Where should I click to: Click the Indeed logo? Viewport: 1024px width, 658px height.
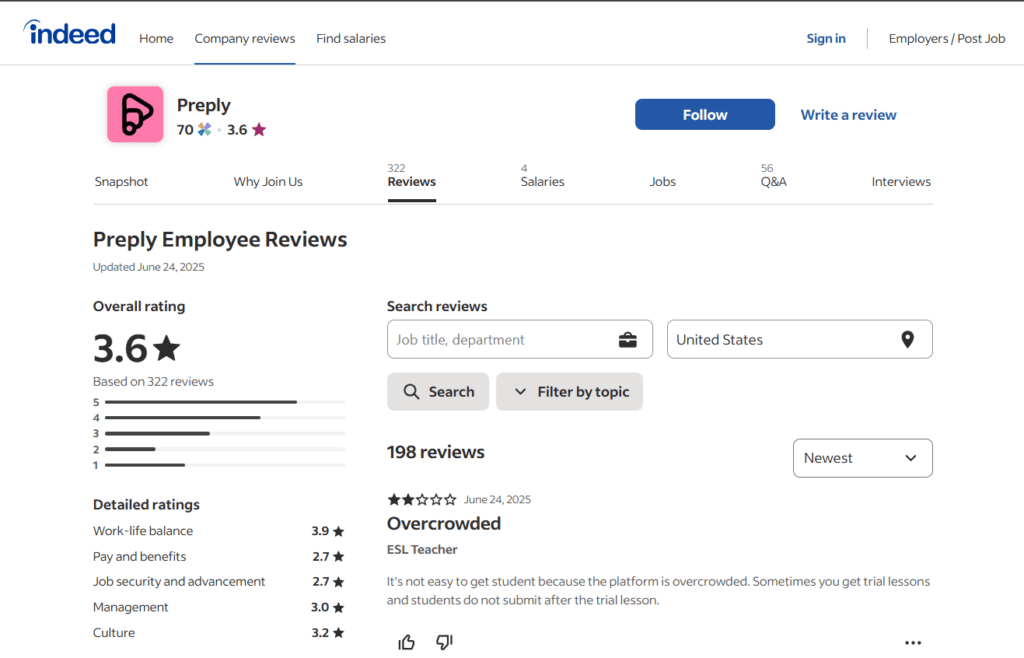tap(70, 34)
